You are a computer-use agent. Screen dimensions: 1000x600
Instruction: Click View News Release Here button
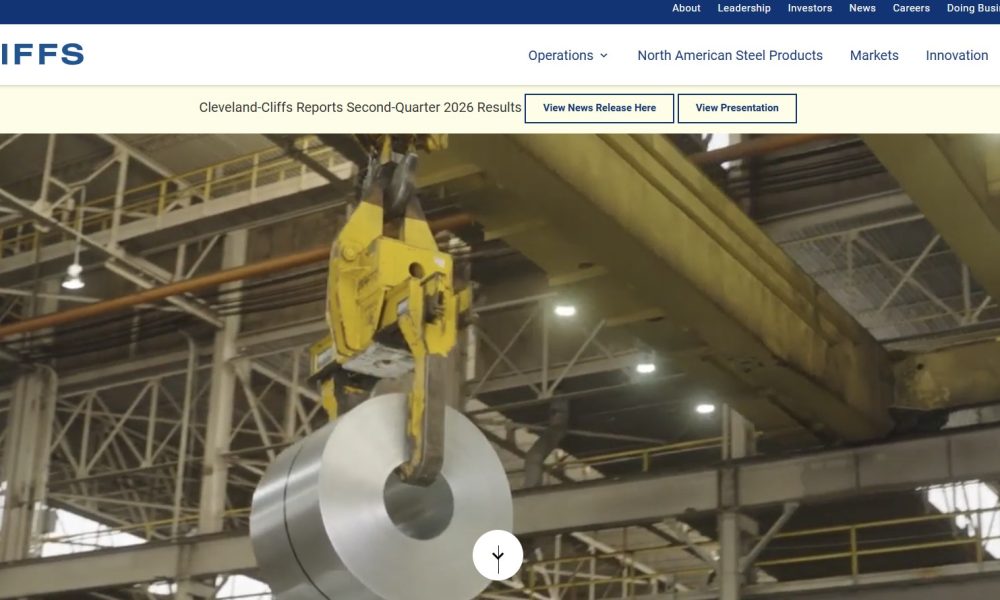[x=599, y=108]
